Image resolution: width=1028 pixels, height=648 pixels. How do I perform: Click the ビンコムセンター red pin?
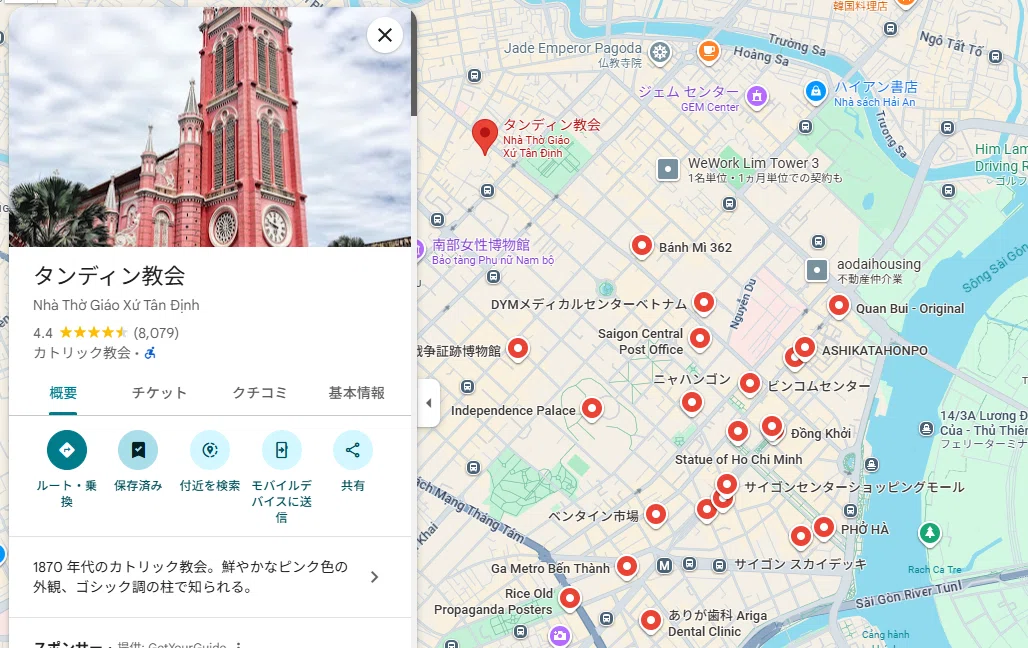(750, 384)
